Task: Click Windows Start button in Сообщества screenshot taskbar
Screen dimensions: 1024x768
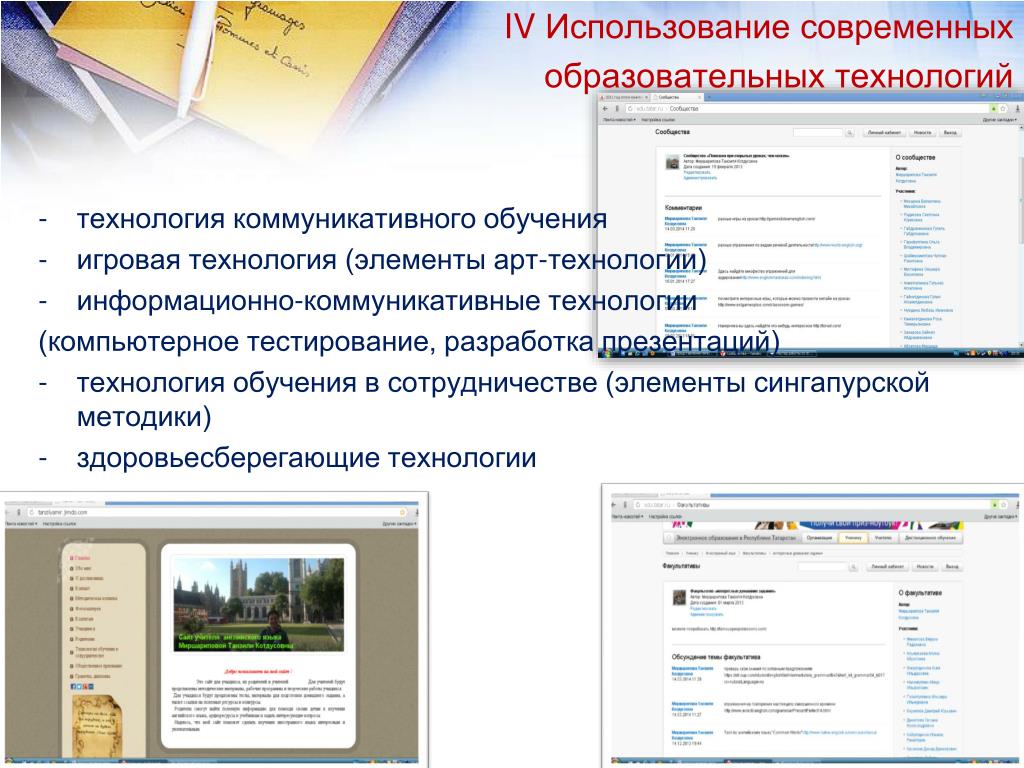Action: [x=607, y=353]
